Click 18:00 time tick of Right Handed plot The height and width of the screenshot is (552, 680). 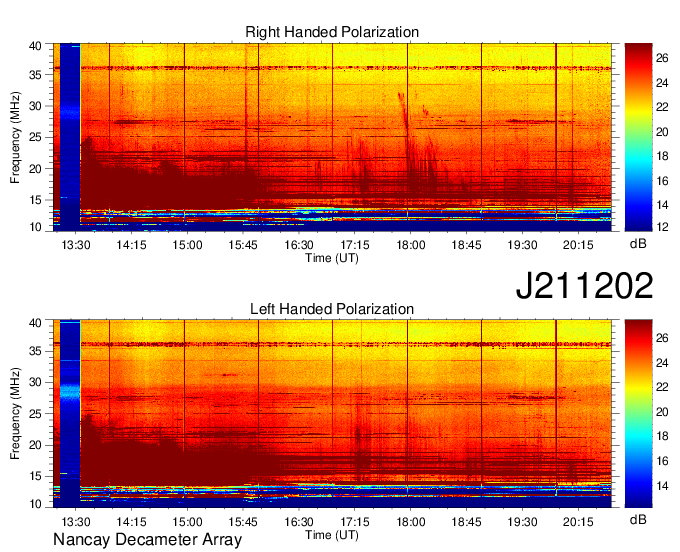pos(411,245)
